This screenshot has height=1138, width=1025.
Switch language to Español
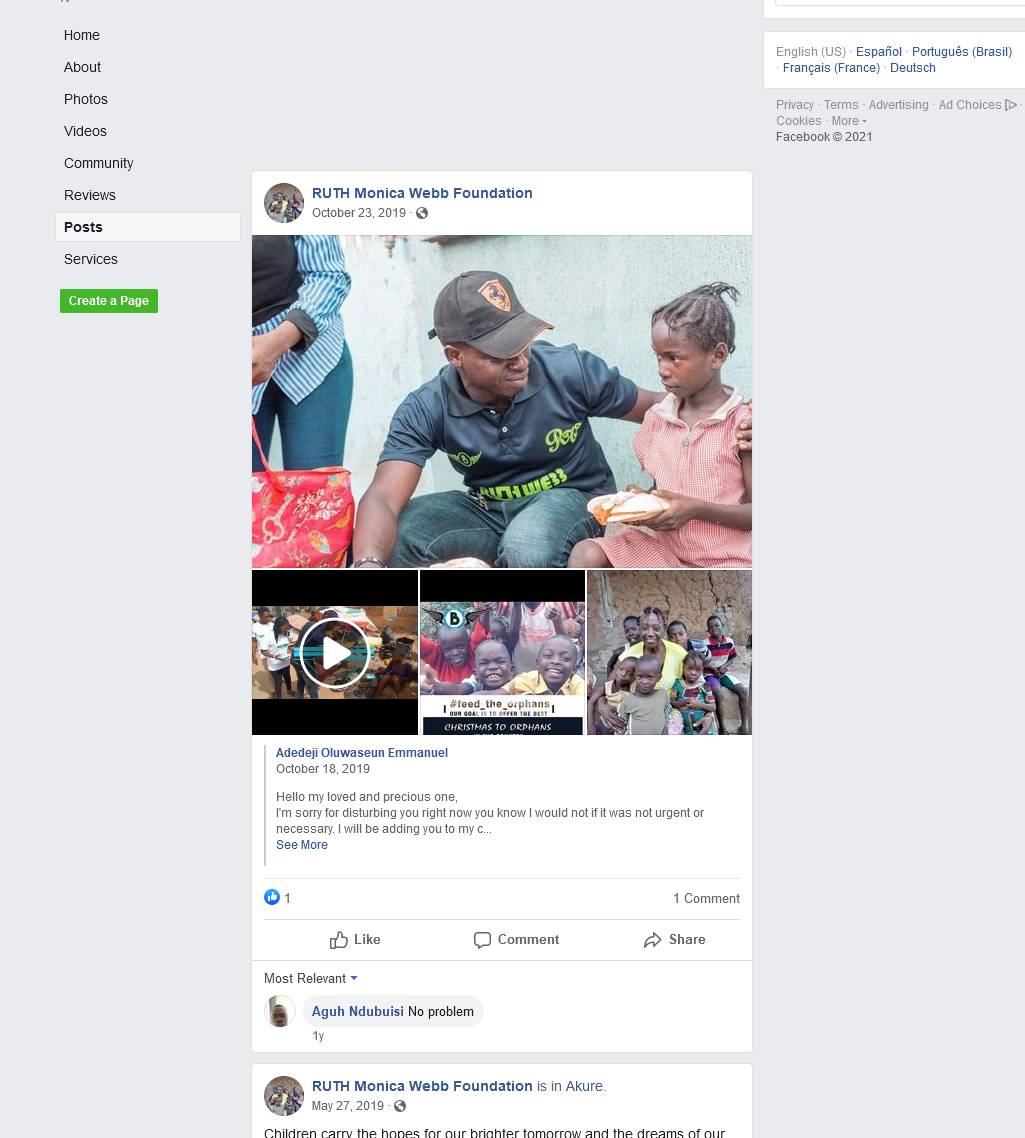(x=878, y=52)
